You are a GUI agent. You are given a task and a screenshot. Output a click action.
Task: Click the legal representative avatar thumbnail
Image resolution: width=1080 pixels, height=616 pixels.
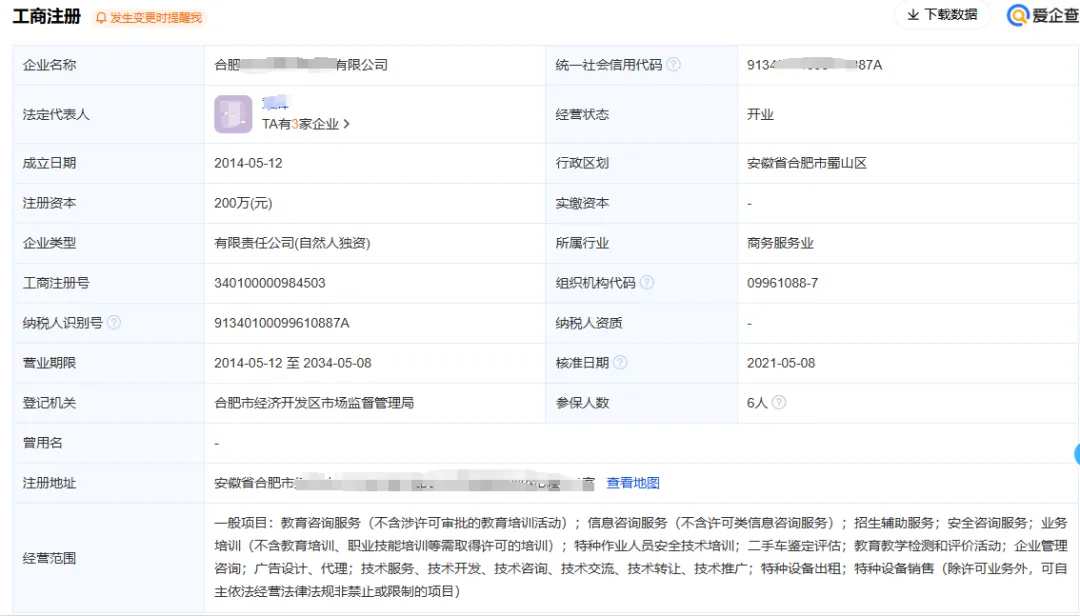tap(233, 114)
